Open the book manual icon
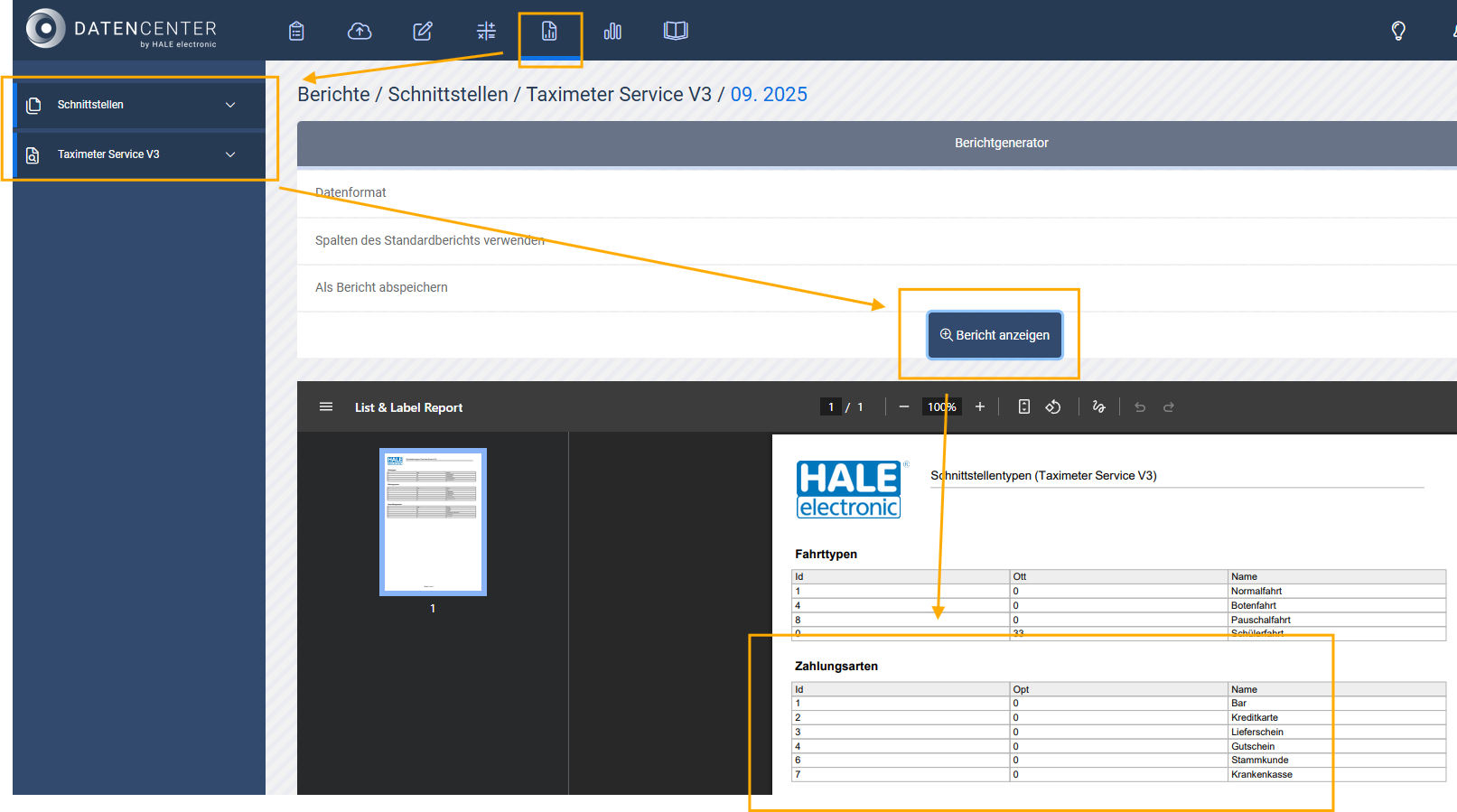This screenshot has width=1457, height=812. pyautogui.click(x=675, y=32)
